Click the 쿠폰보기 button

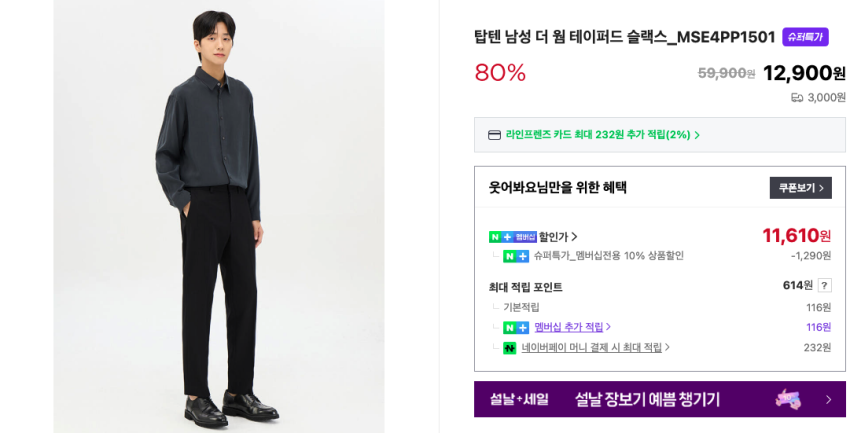800,188
